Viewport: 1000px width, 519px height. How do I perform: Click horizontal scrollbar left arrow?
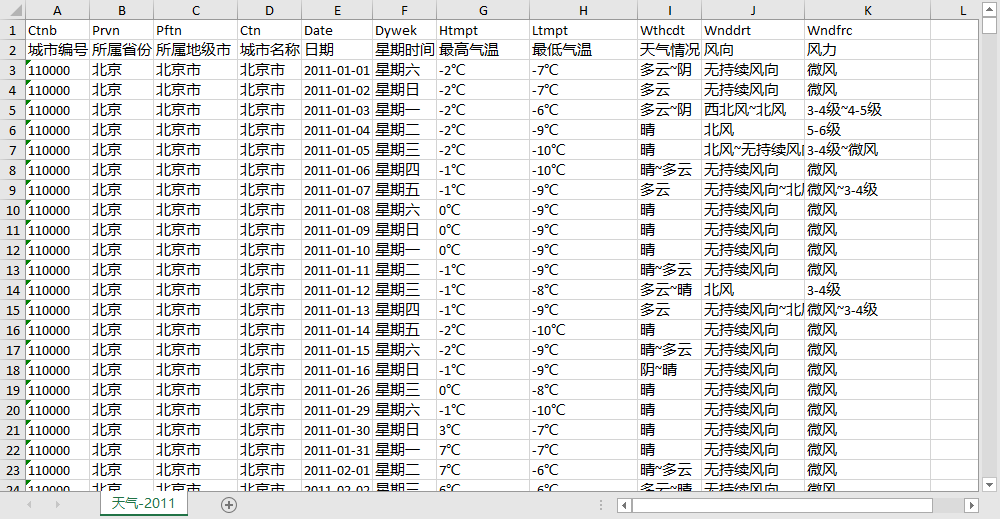coord(624,506)
